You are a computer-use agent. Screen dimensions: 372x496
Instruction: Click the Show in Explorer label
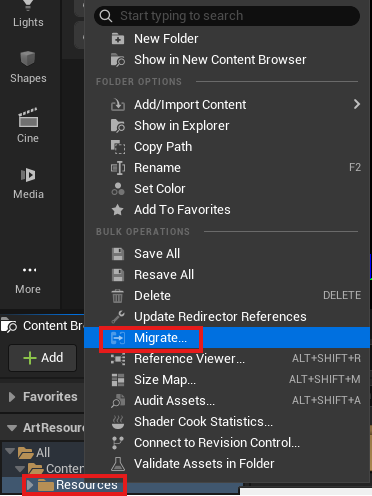coord(182,126)
